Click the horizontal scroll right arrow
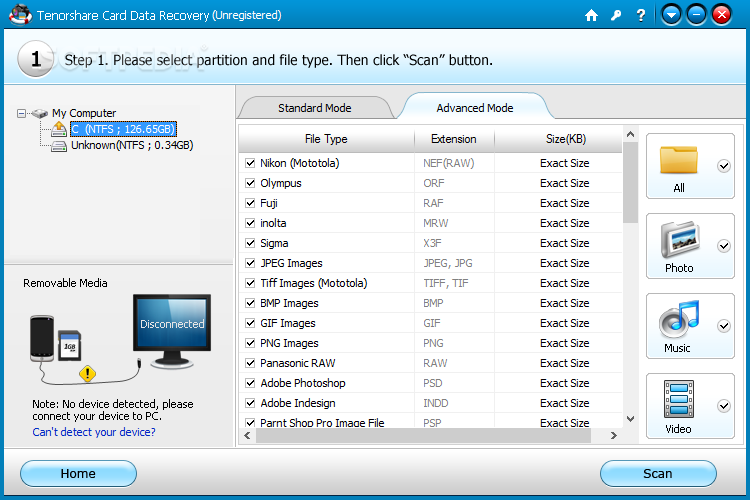The image size is (750, 500). (614, 435)
